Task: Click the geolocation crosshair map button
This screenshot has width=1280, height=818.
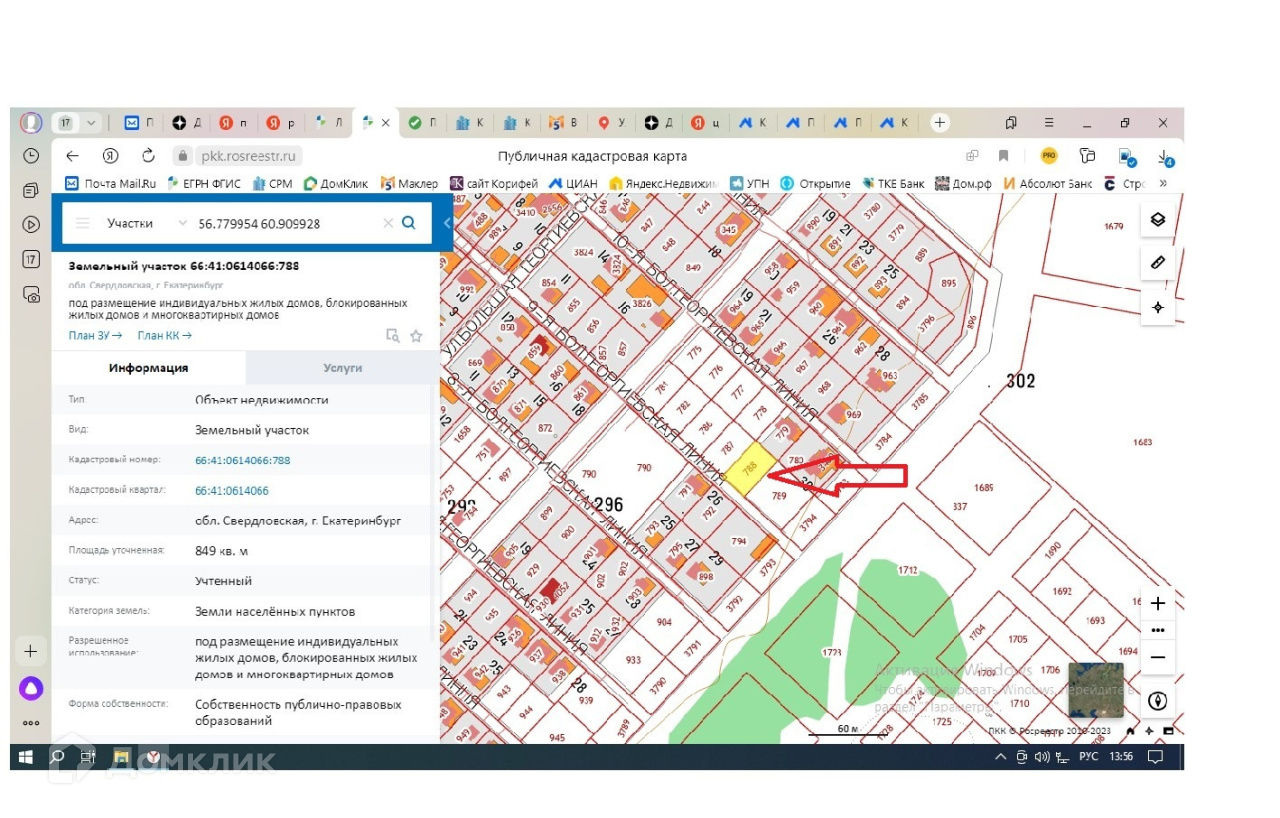Action: coord(1158,307)
